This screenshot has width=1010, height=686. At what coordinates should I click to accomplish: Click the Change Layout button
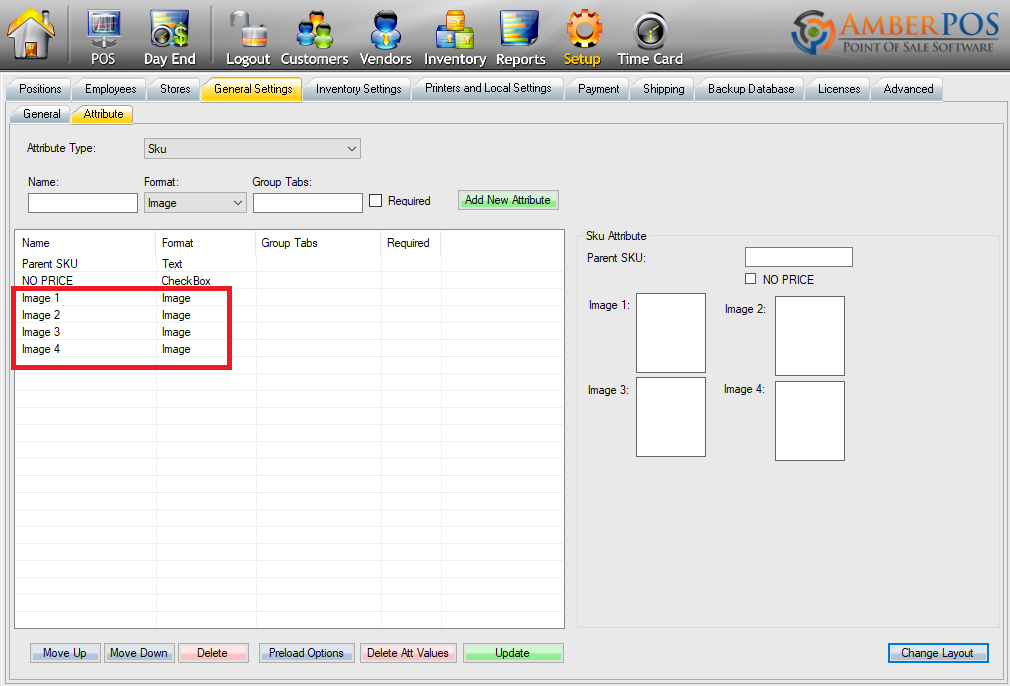(x=937, y=653)
